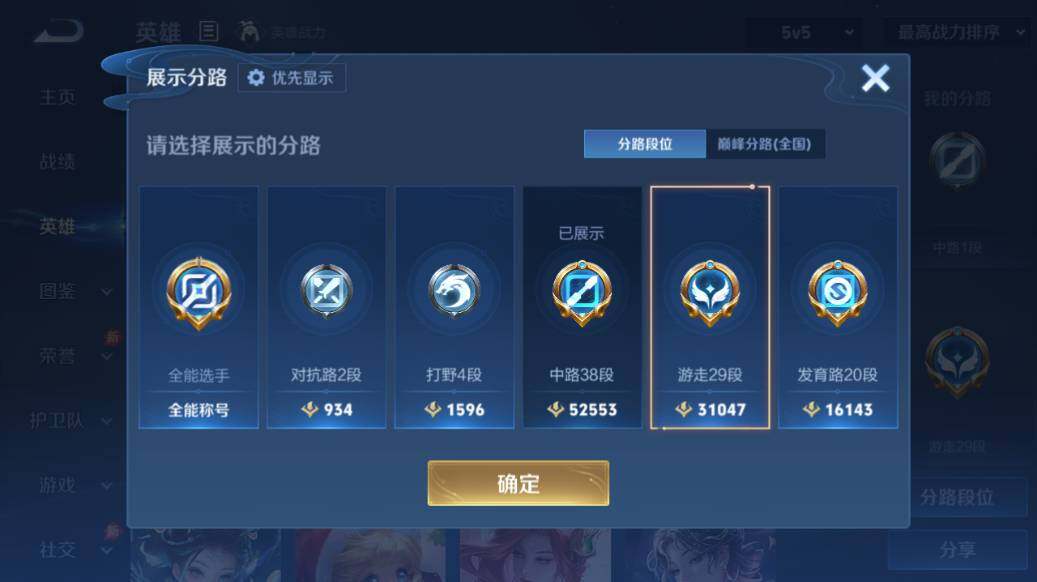Click the back arrow icon

pos(60,32)
